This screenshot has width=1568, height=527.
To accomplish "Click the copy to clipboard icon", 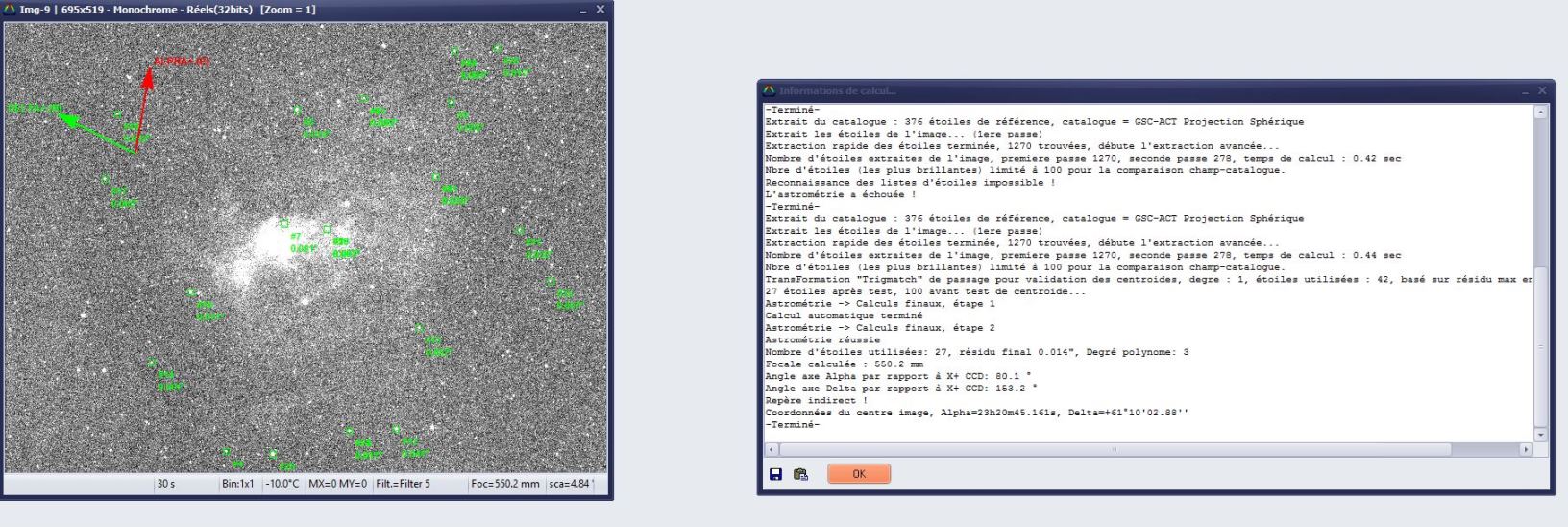I will tap(800, 474).
